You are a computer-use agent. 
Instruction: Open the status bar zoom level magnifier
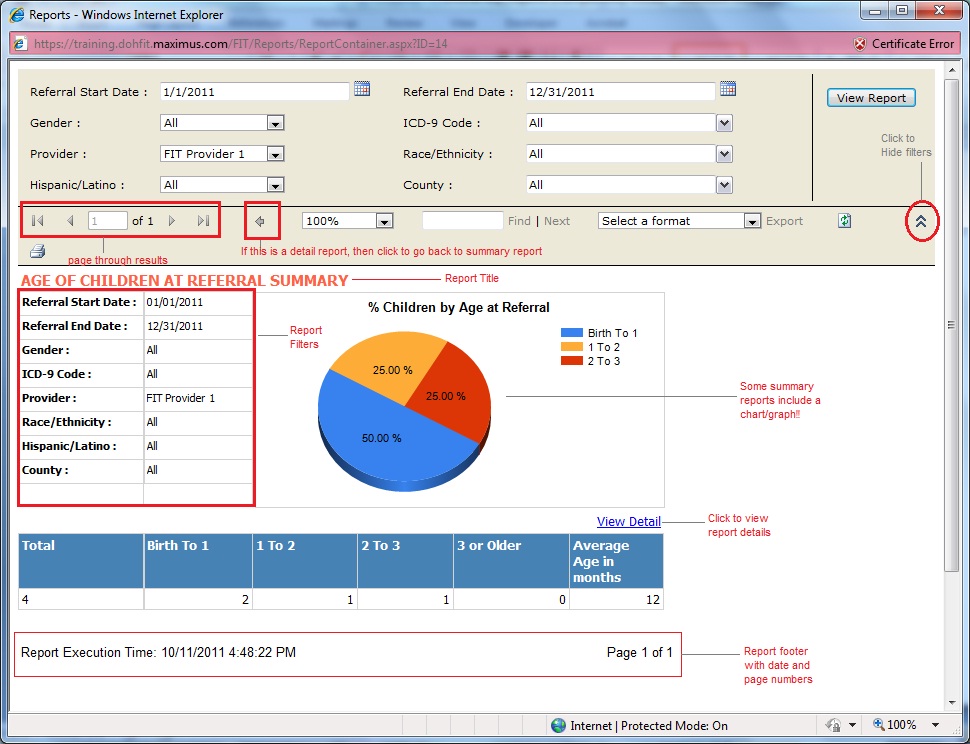(x=878, y=725)
